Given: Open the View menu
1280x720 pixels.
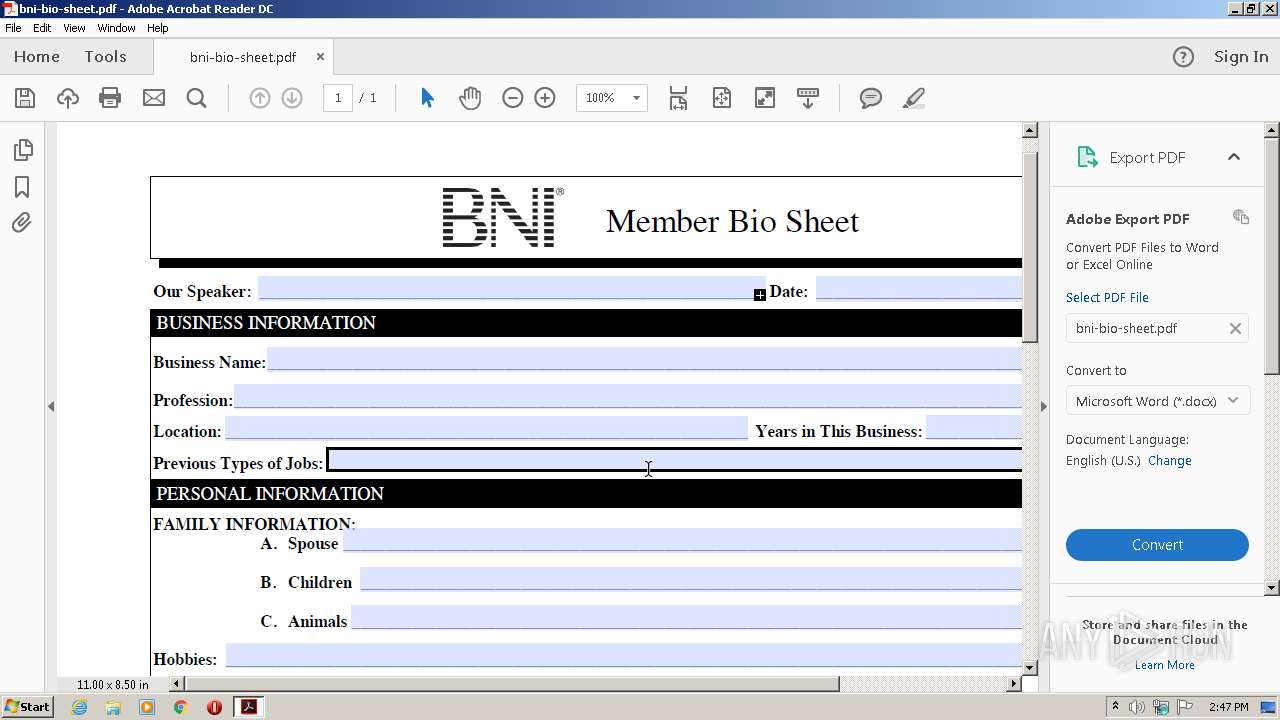Looking at the screenshot, I should [x=74, y=28].
